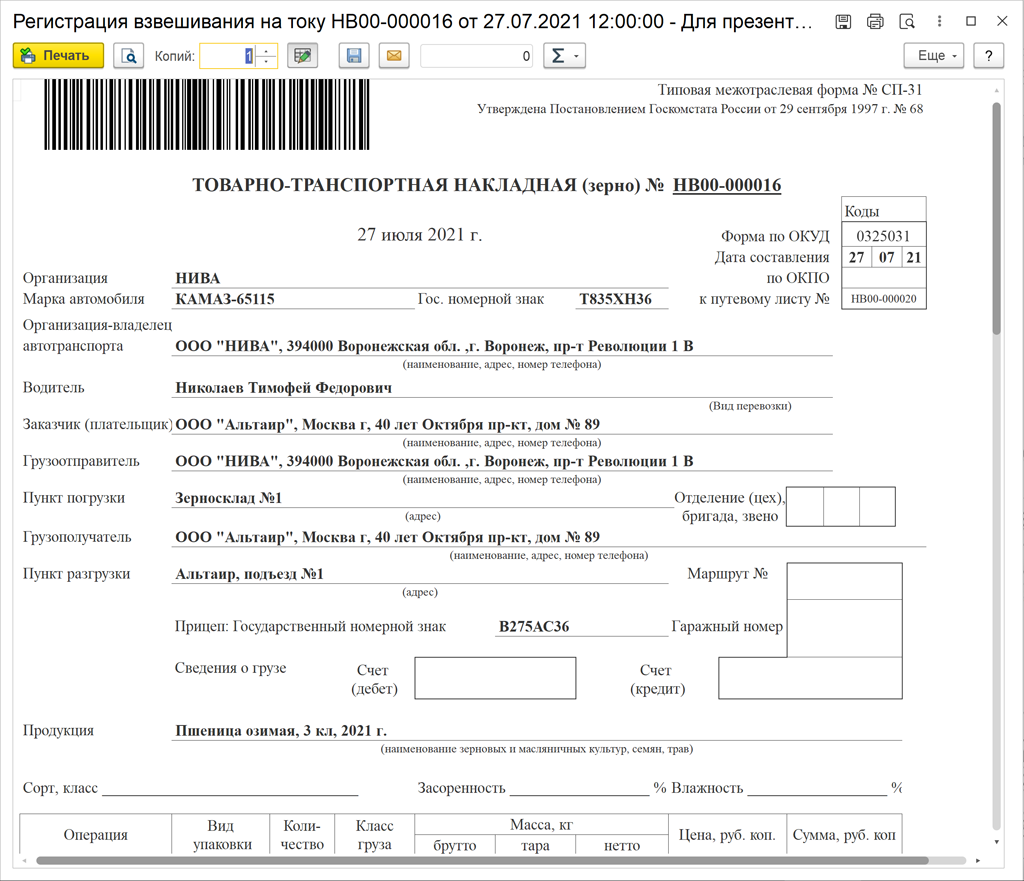Viewport: 1024px width, 881px height.
Task: Click the numeric sum field showing 0
Action: pos(476,56)
